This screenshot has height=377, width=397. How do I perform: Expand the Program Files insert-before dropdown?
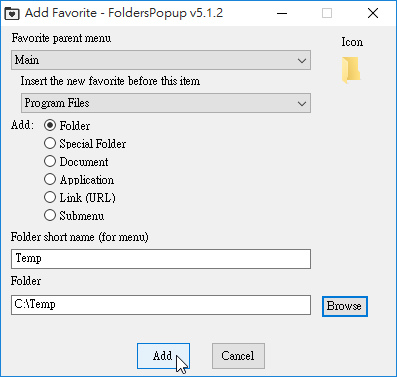[x=166, y=103]
